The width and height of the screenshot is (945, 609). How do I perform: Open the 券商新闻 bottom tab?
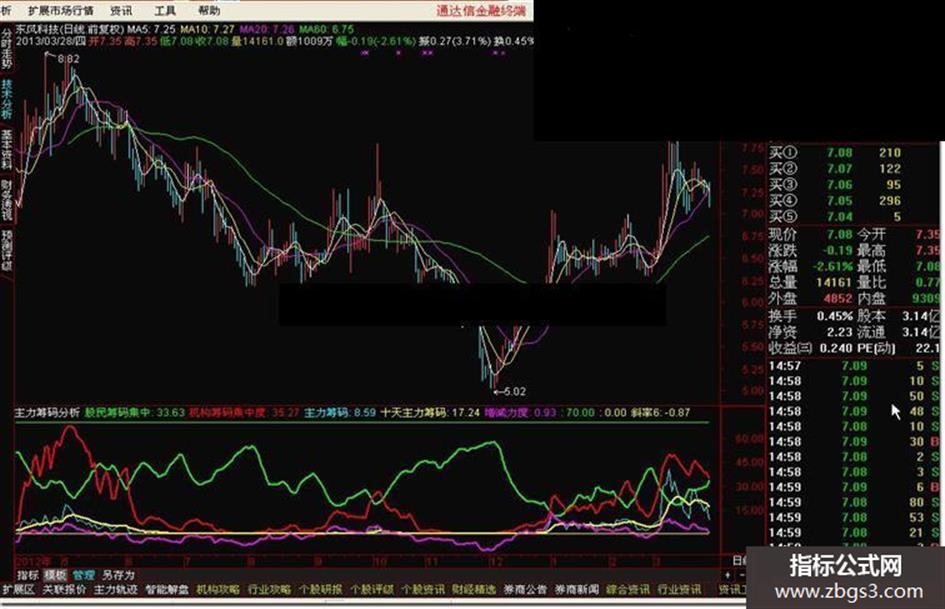click(577, 589)
